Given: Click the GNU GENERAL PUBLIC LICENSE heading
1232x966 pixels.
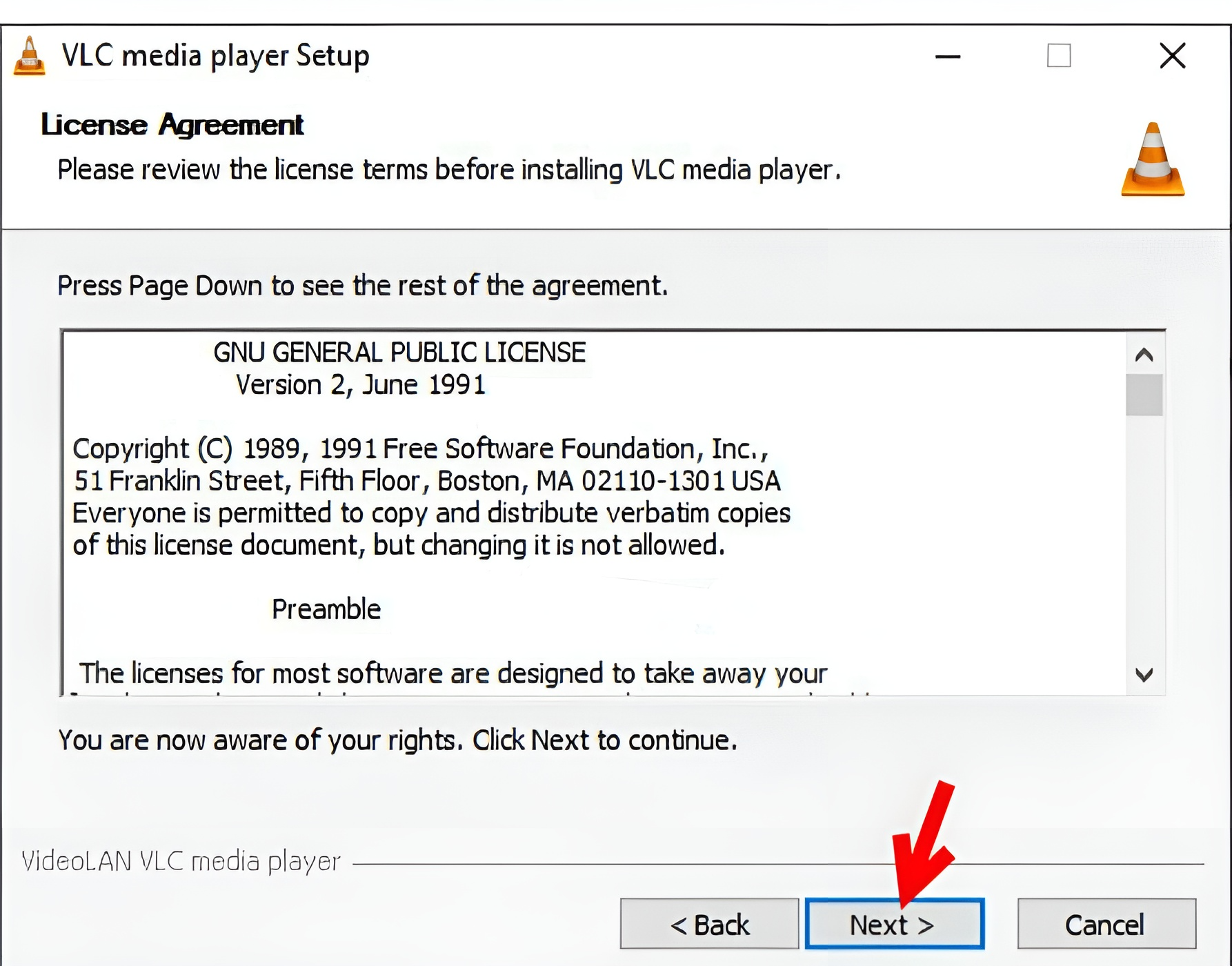Looking at the screenshot, I should 399,353.
